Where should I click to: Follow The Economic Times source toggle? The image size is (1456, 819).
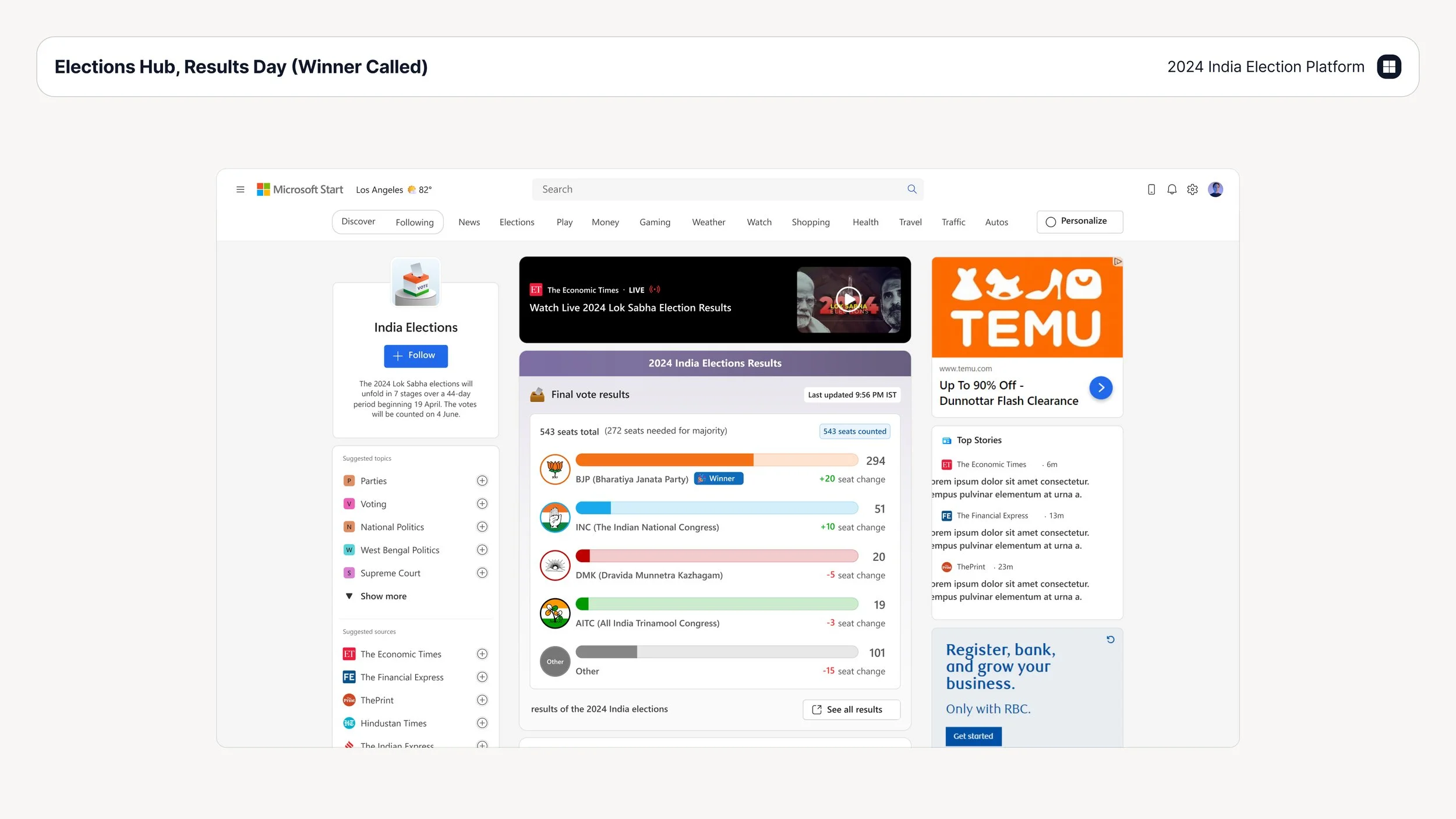[482, 654]
